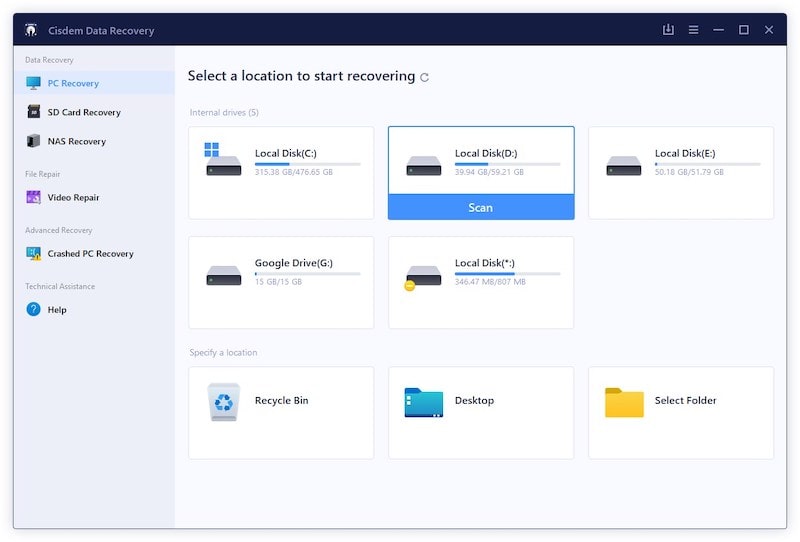Open the Video Repair tool
800x542 pixels.
coord(73,198)
